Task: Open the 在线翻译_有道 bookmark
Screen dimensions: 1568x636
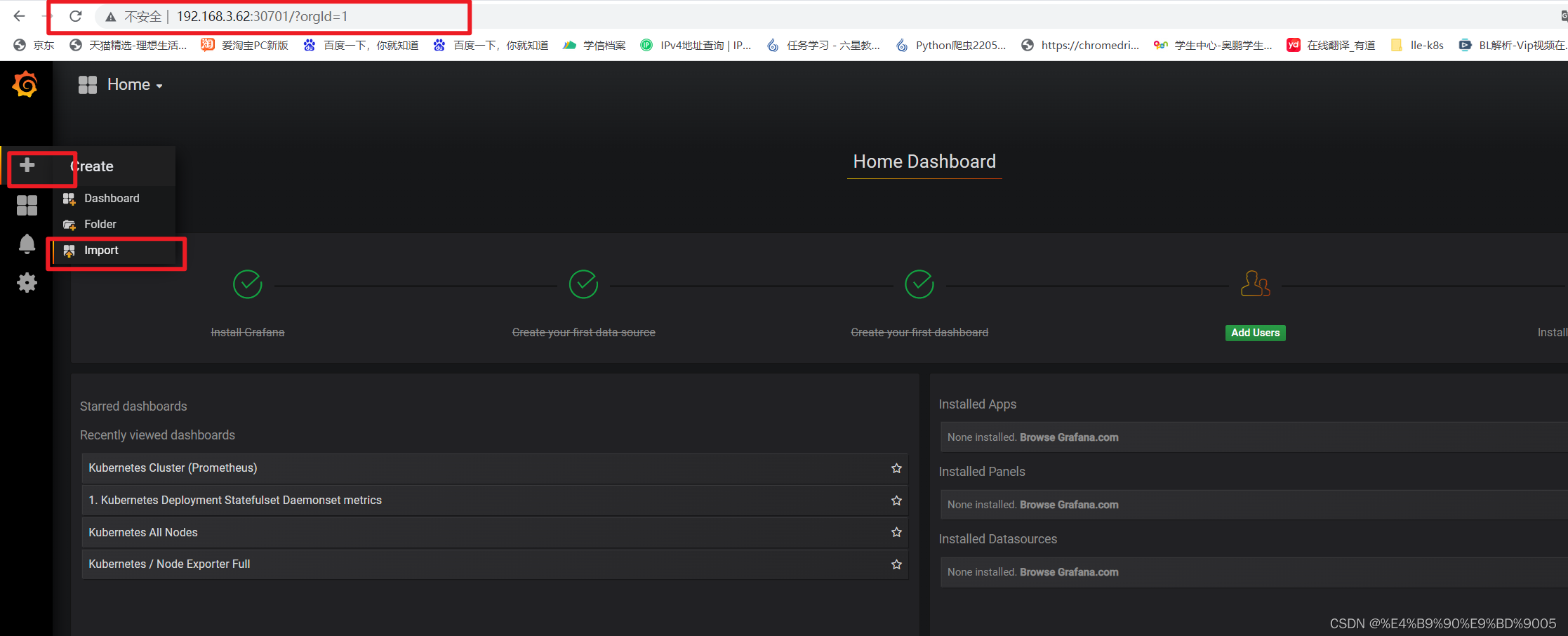Action: click(x=1331, y=45)
